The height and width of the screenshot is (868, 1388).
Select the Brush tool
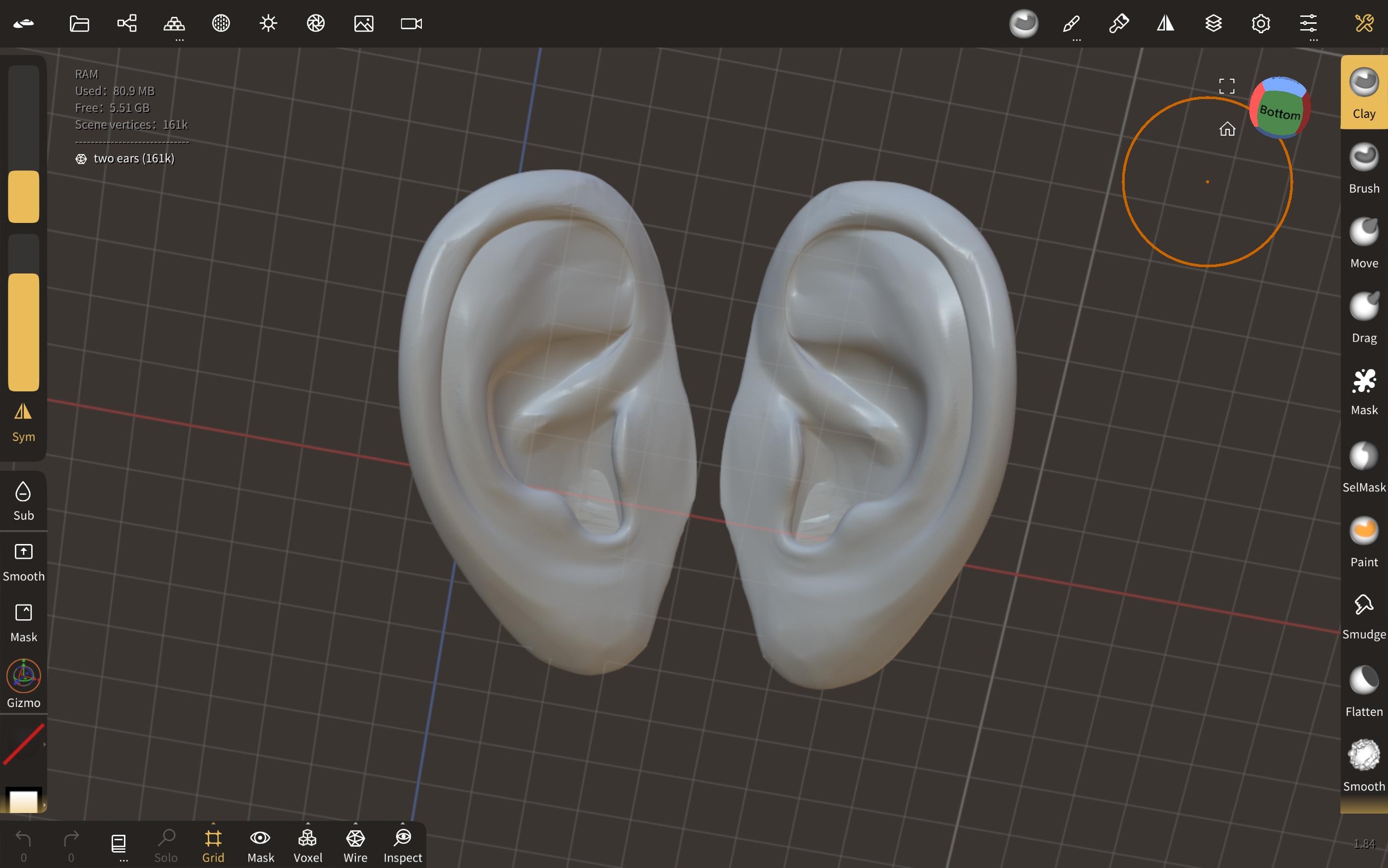click(x=1364, y=168)
